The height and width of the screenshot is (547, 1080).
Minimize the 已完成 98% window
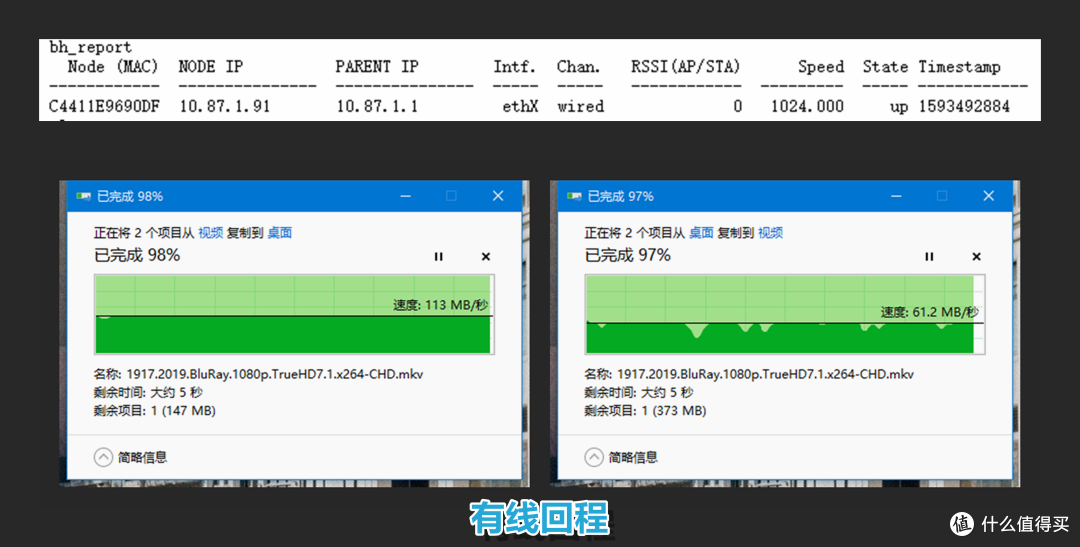point(406,196)
